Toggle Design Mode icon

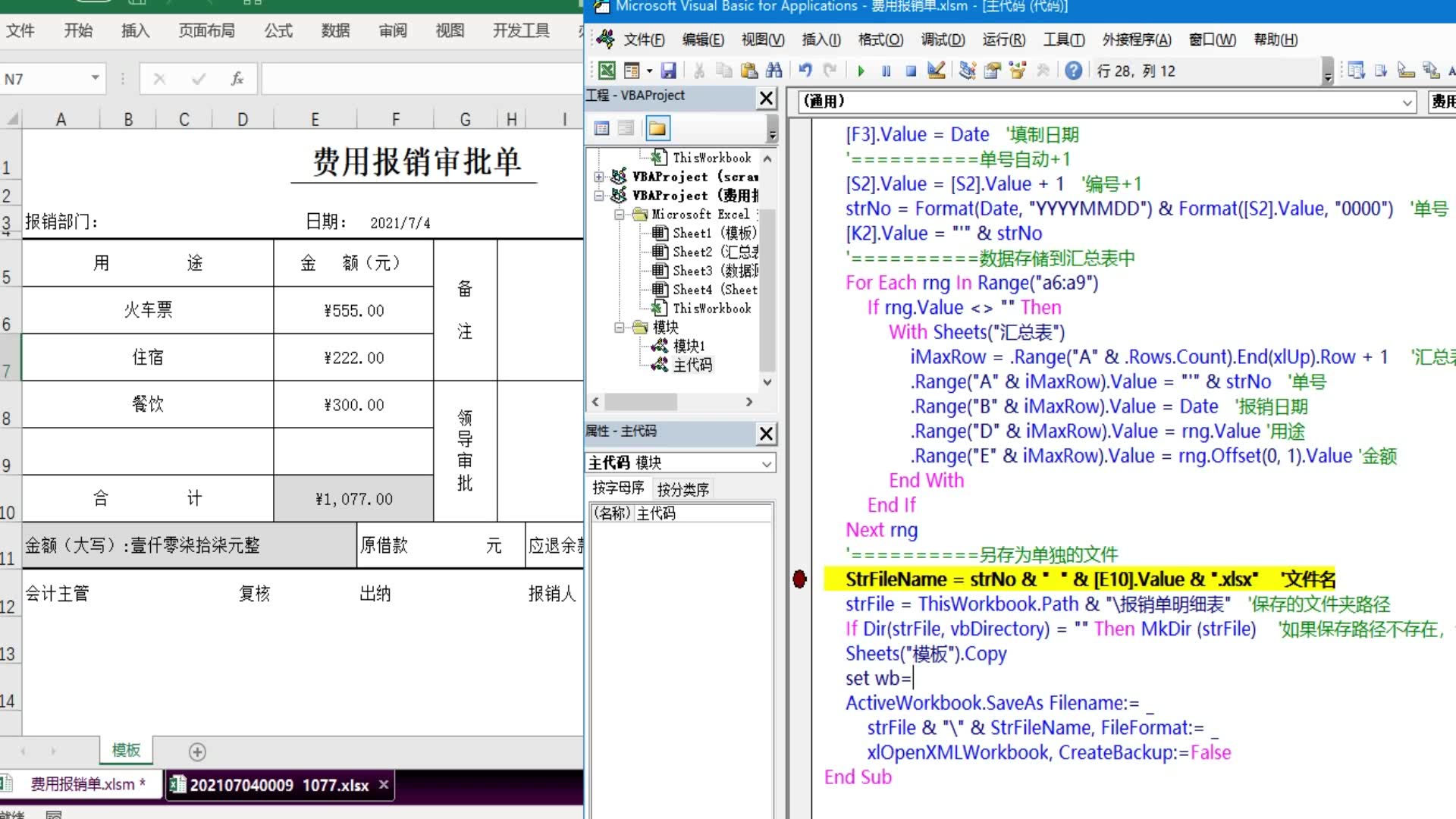[x=937, y=71]
